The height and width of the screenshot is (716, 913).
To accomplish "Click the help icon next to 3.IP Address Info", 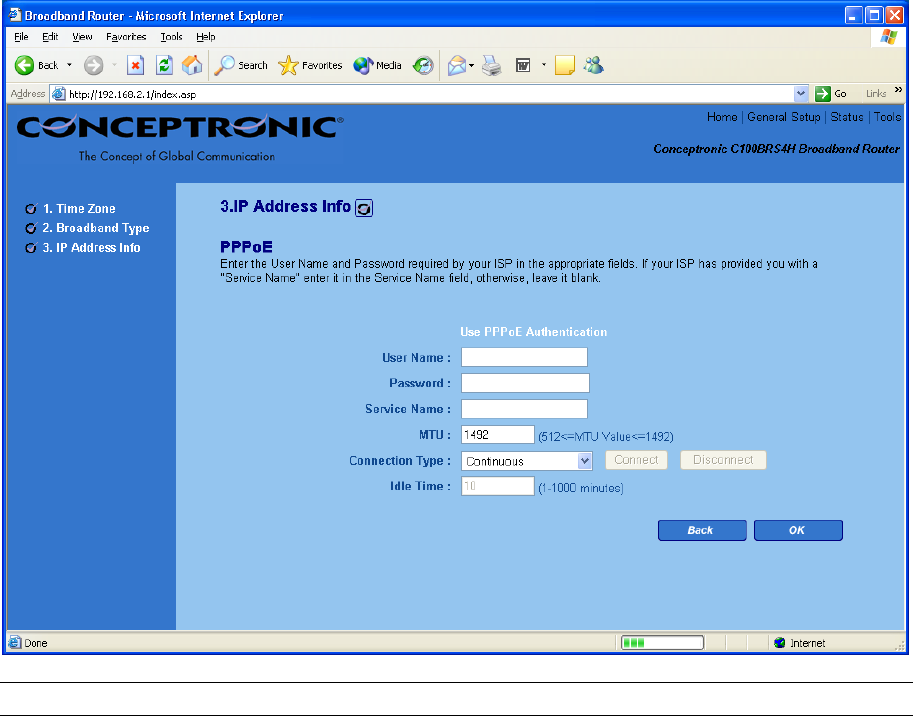I will (x=364, y=208).
